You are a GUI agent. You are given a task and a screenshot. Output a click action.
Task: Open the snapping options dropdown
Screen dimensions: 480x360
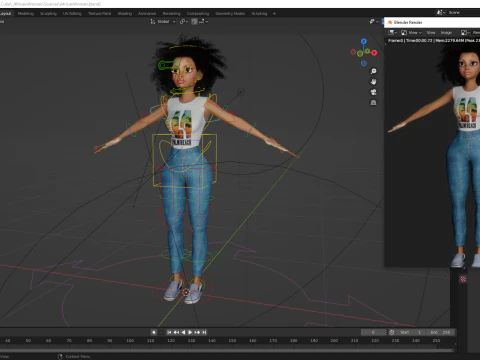tap(203, 22)
